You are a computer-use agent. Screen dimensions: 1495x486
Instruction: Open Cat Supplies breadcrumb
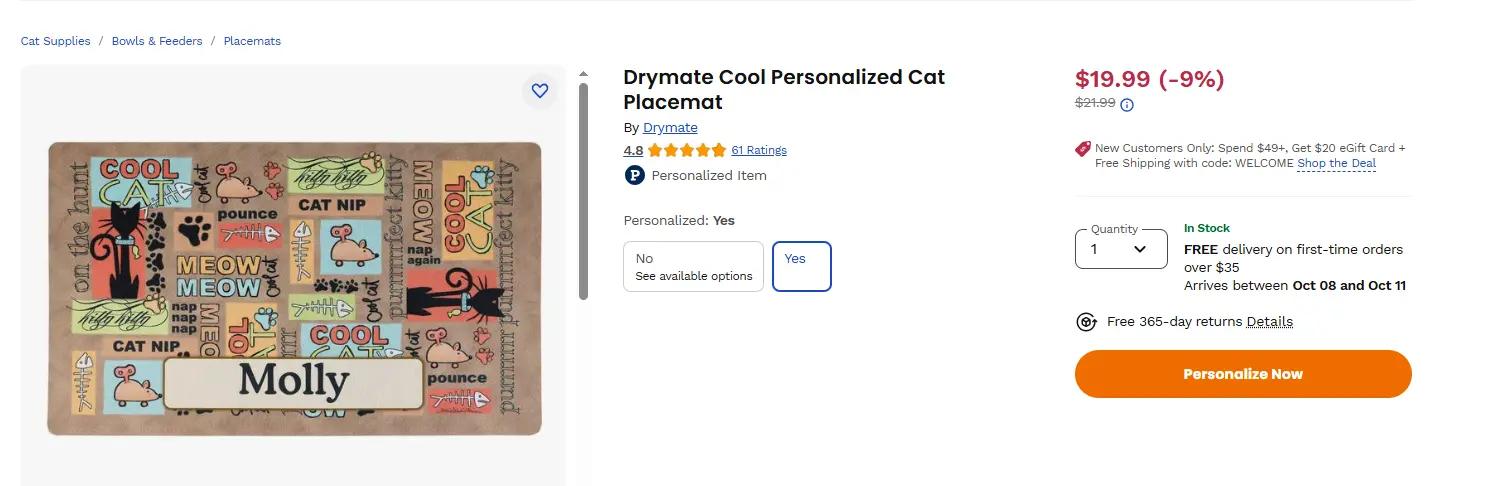(x=55, y=41)
